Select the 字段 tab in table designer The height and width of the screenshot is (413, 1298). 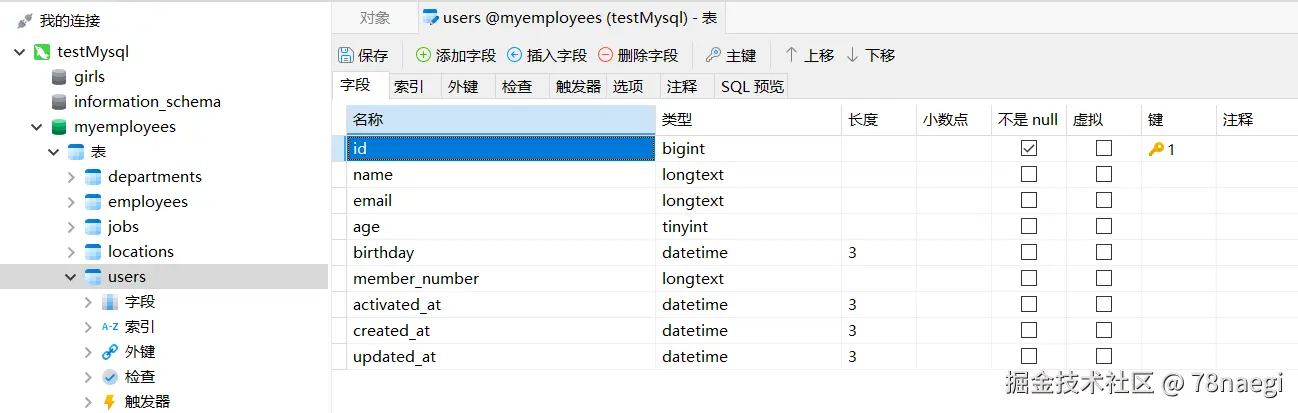pos(355,86)
